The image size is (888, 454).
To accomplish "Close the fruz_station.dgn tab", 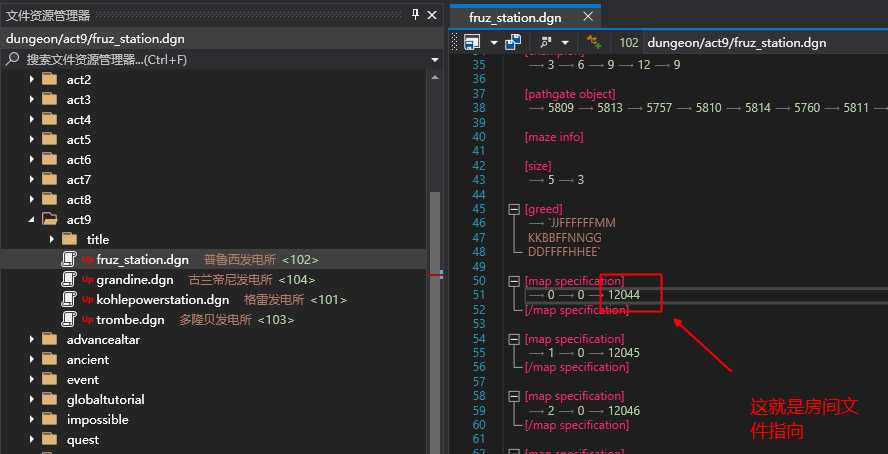I will pyautogui.click(x=588, y=16).
